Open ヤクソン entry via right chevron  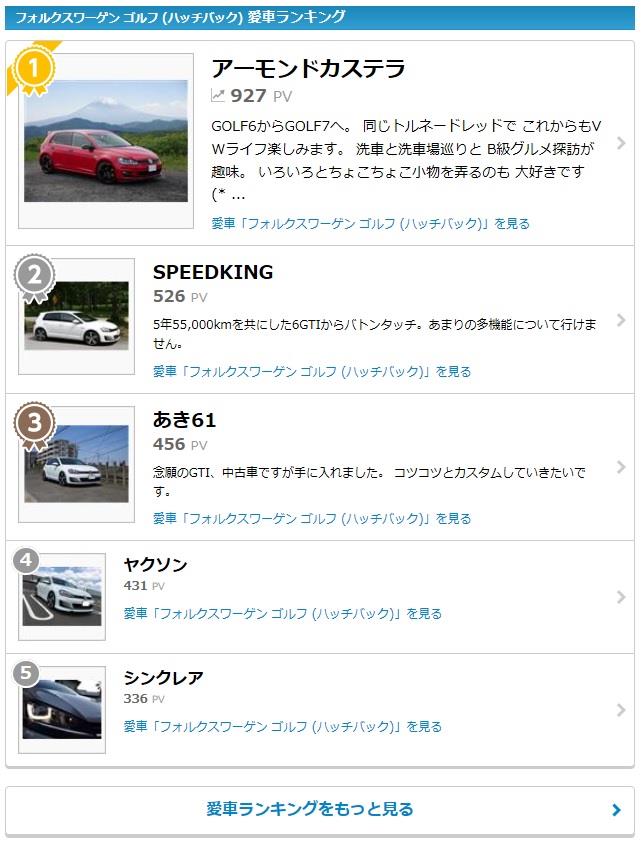[621, 597]
